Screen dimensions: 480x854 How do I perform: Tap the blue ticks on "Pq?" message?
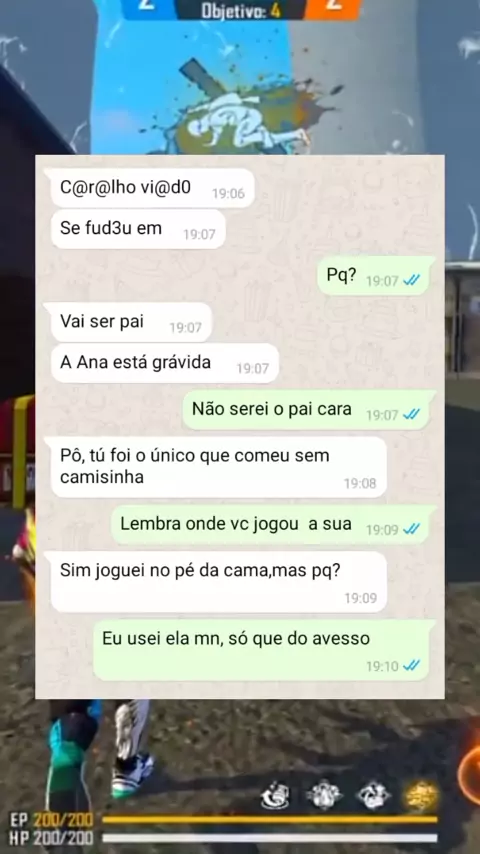coord(411,280)
